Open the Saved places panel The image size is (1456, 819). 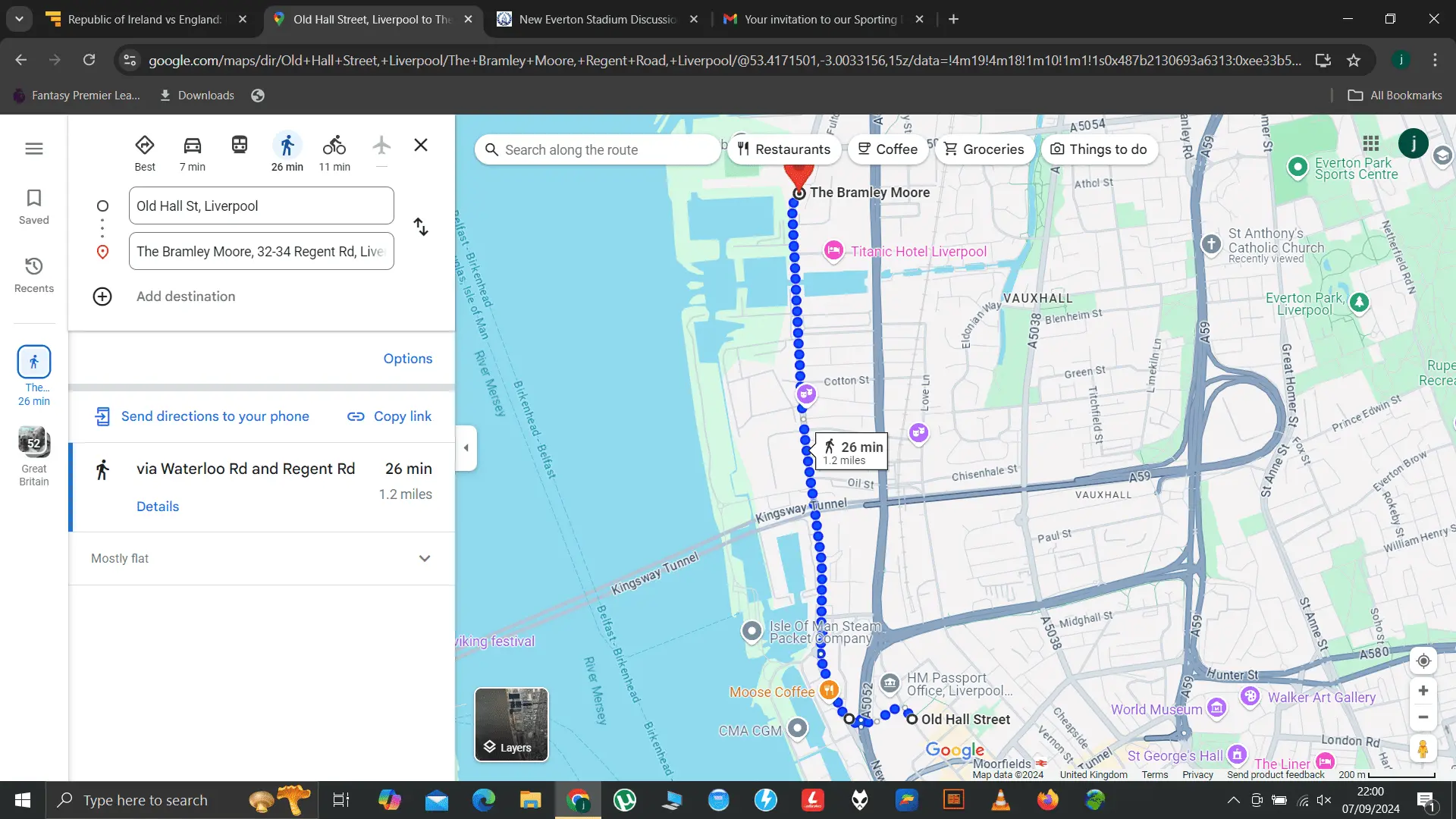pos(34,207)
